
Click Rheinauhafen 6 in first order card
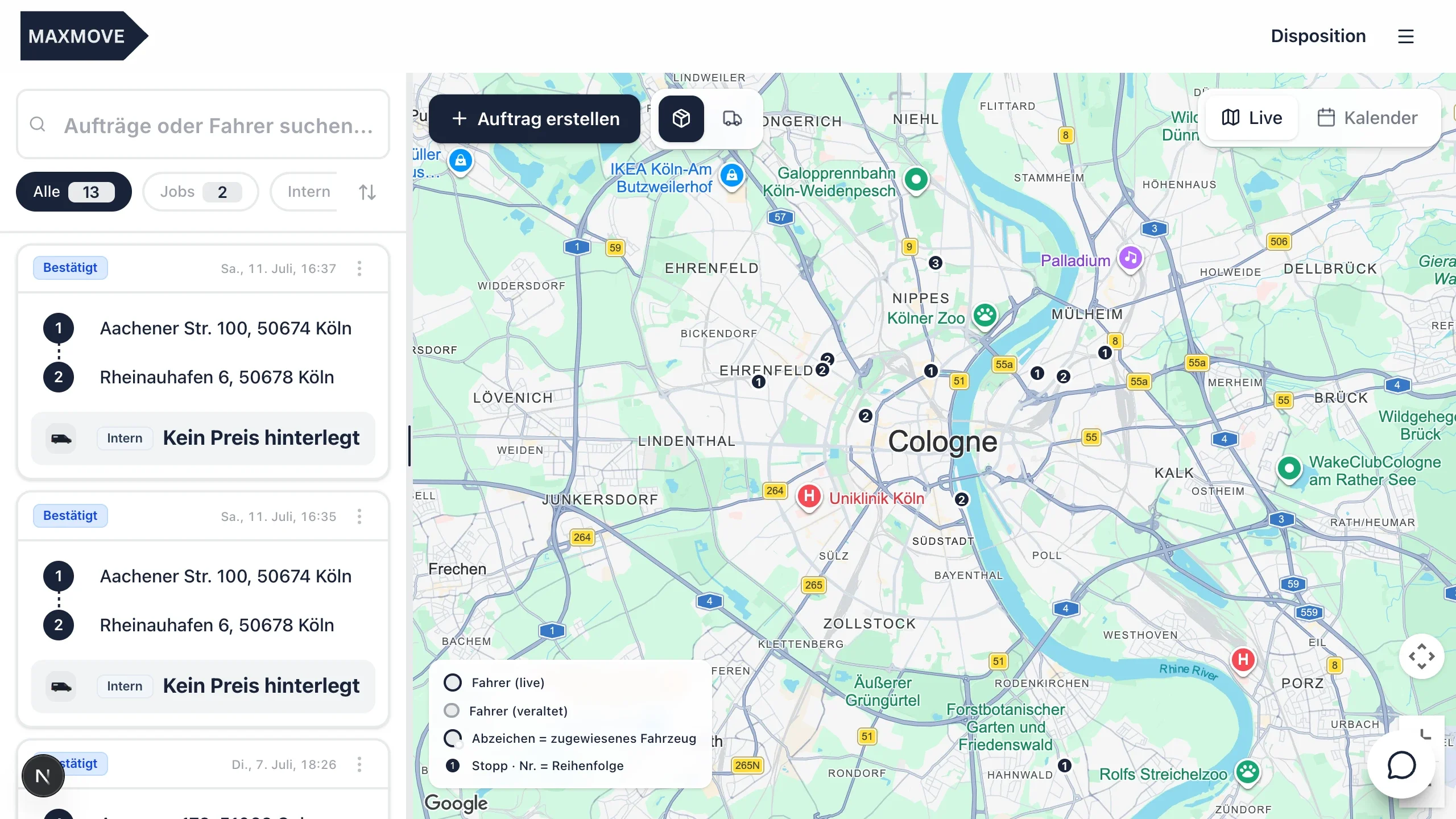point(217,377)
